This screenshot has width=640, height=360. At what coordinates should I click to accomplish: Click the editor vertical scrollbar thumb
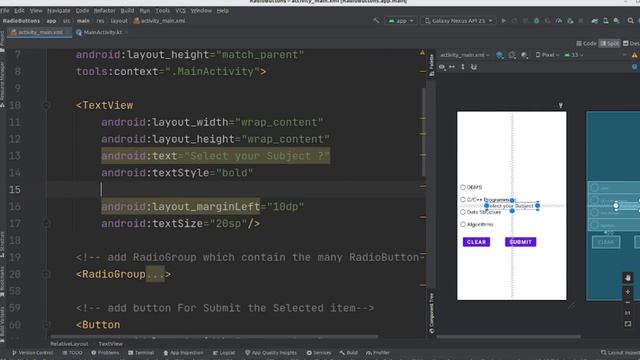(x=423, y=132)
